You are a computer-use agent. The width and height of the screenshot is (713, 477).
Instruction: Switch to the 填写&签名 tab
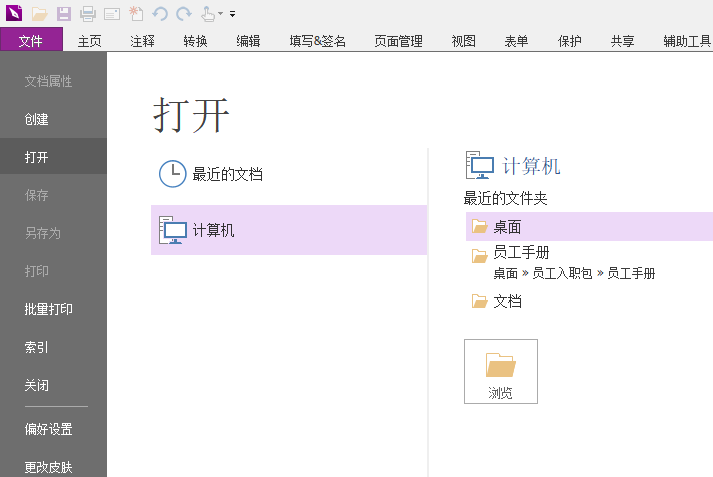coord(317,41)
